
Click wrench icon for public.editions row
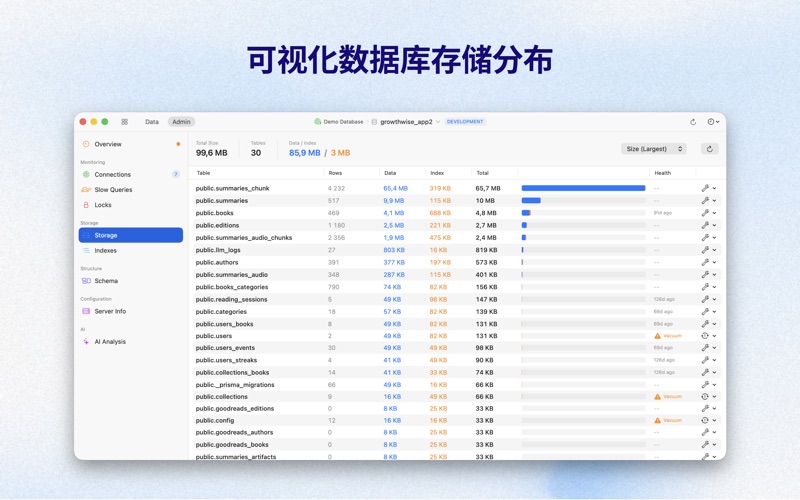click(x=705, y=225)
